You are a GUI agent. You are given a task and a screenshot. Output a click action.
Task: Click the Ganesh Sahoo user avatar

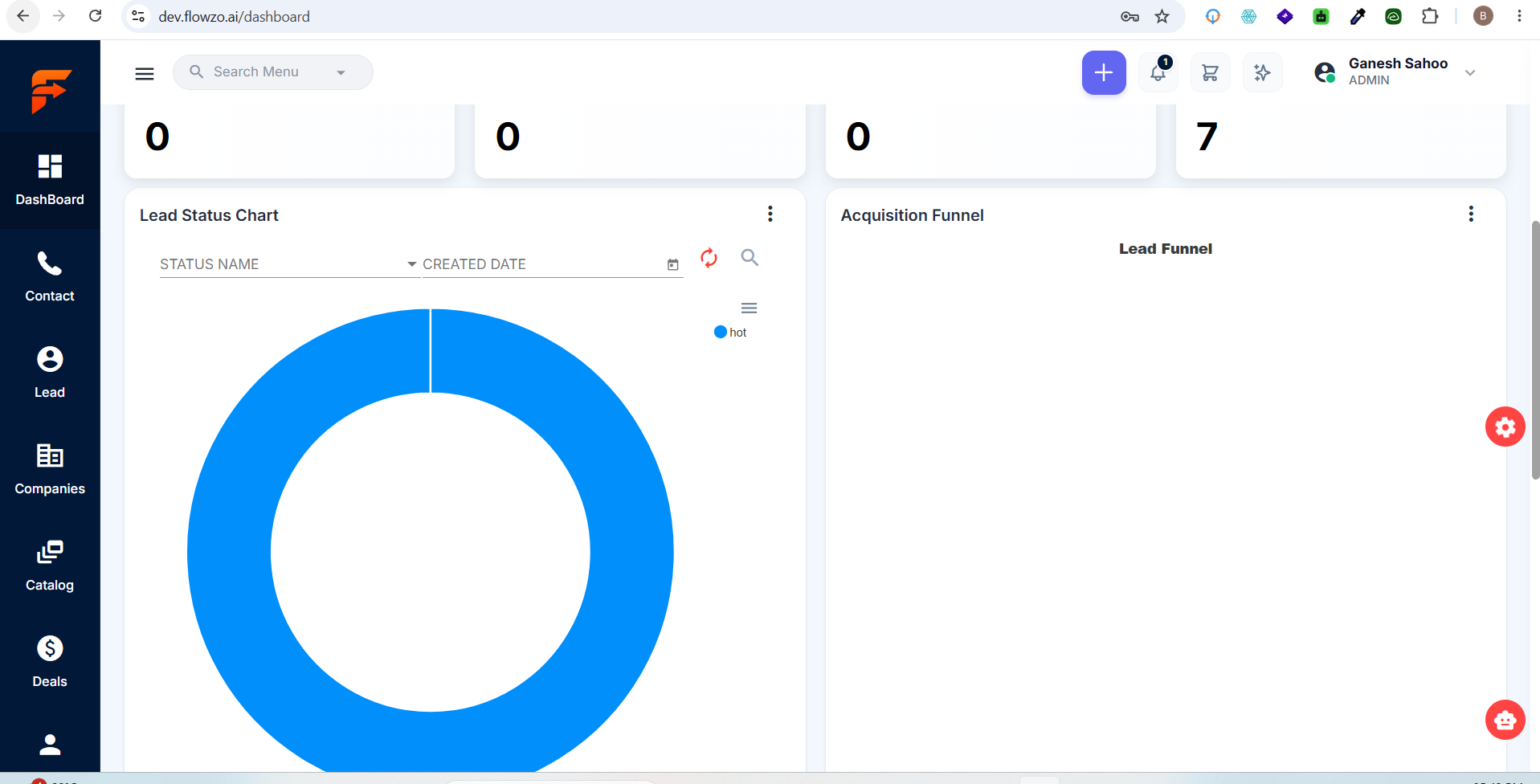click(x=1325, y=72)
